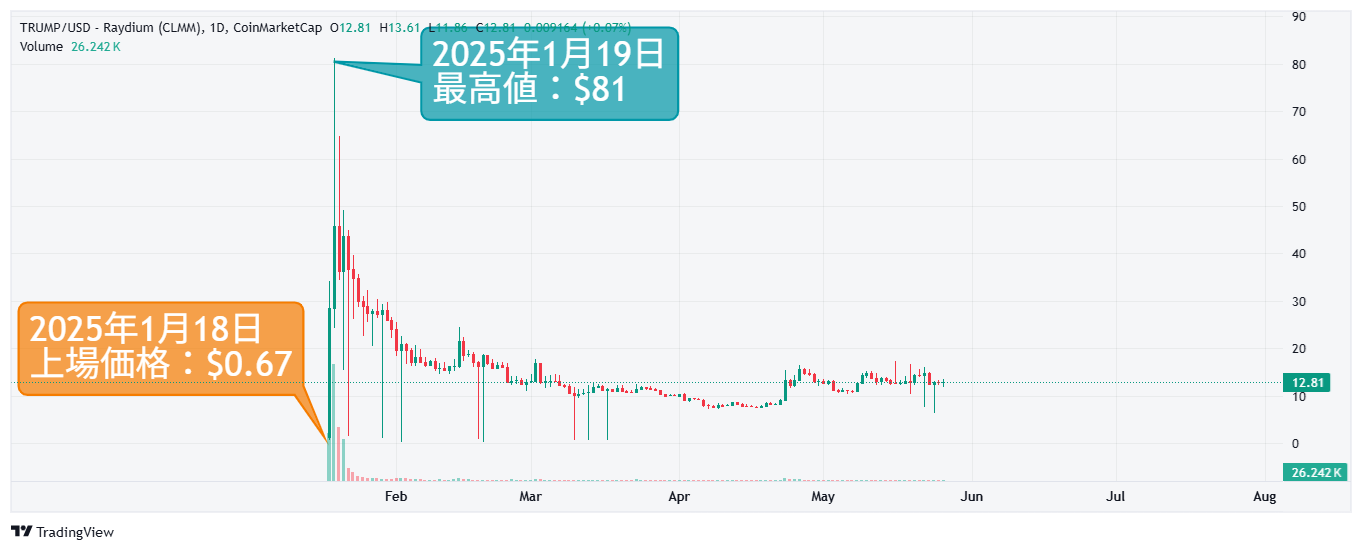Pick the Jun label on time axis
The width and height of the screenshot is (1362, 551).
pos(971,496)
